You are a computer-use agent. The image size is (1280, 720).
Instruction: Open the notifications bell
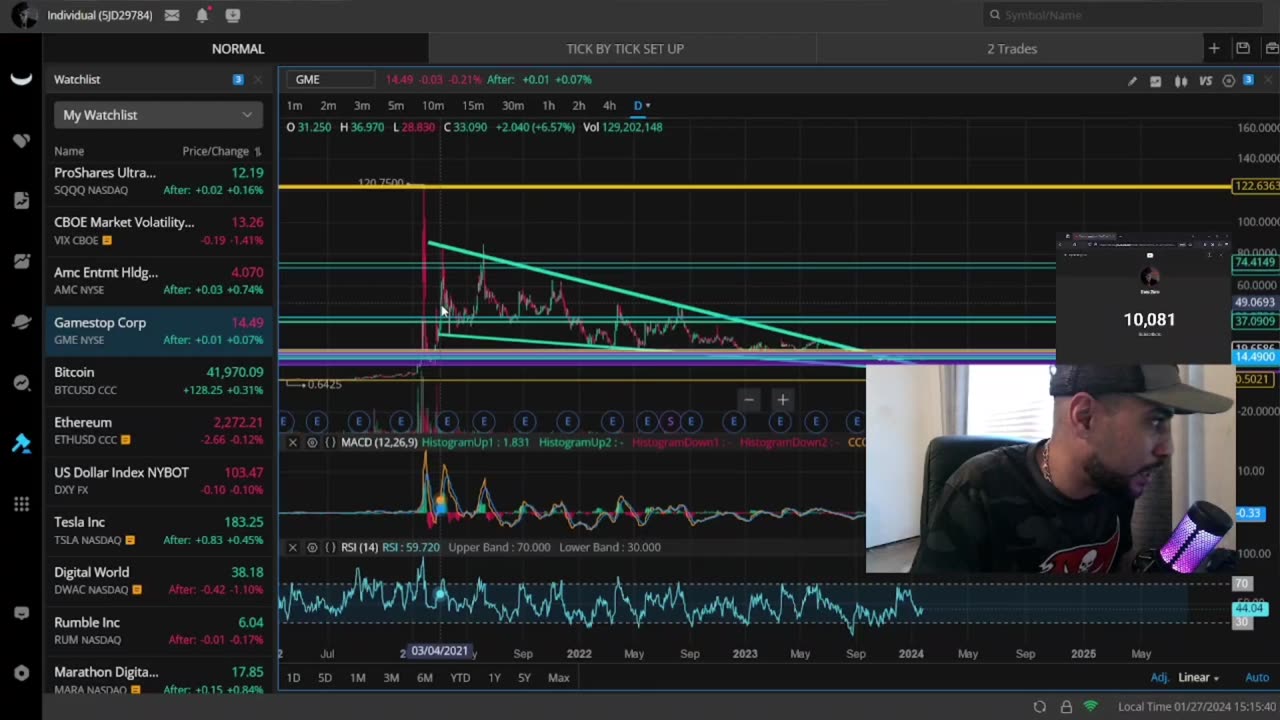point(202,15)
